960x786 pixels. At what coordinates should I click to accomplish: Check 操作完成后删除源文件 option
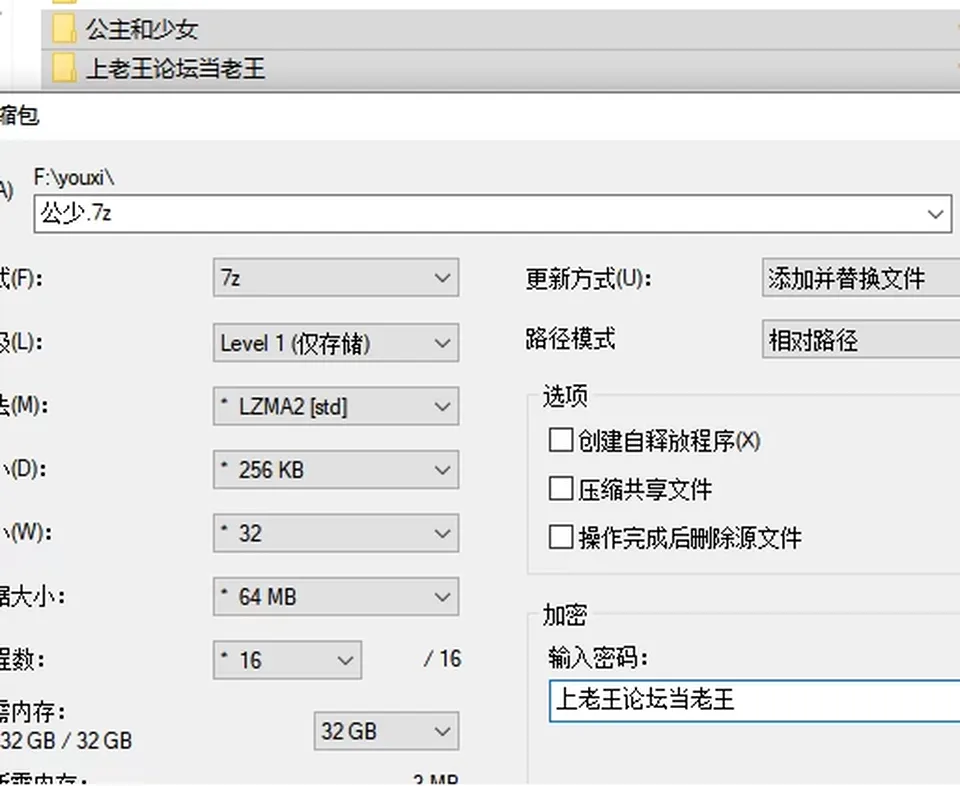click(x=561, y=537)
